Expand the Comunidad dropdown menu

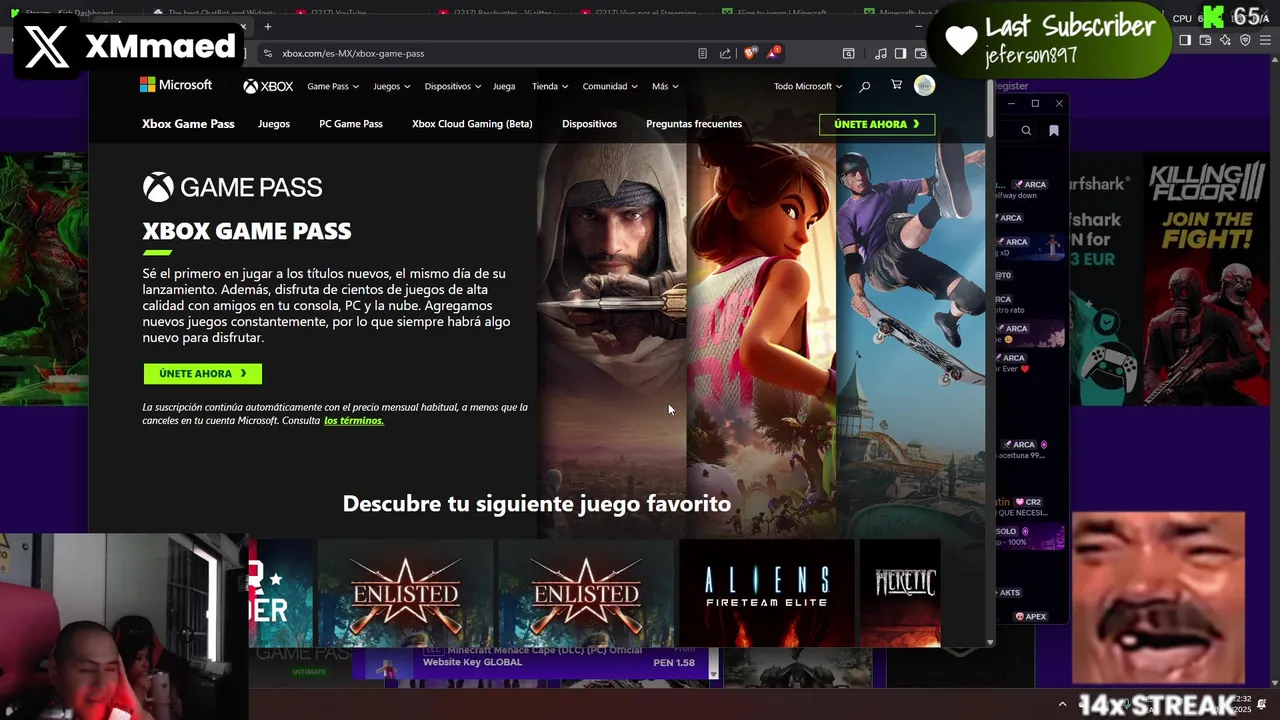(610, 87)
